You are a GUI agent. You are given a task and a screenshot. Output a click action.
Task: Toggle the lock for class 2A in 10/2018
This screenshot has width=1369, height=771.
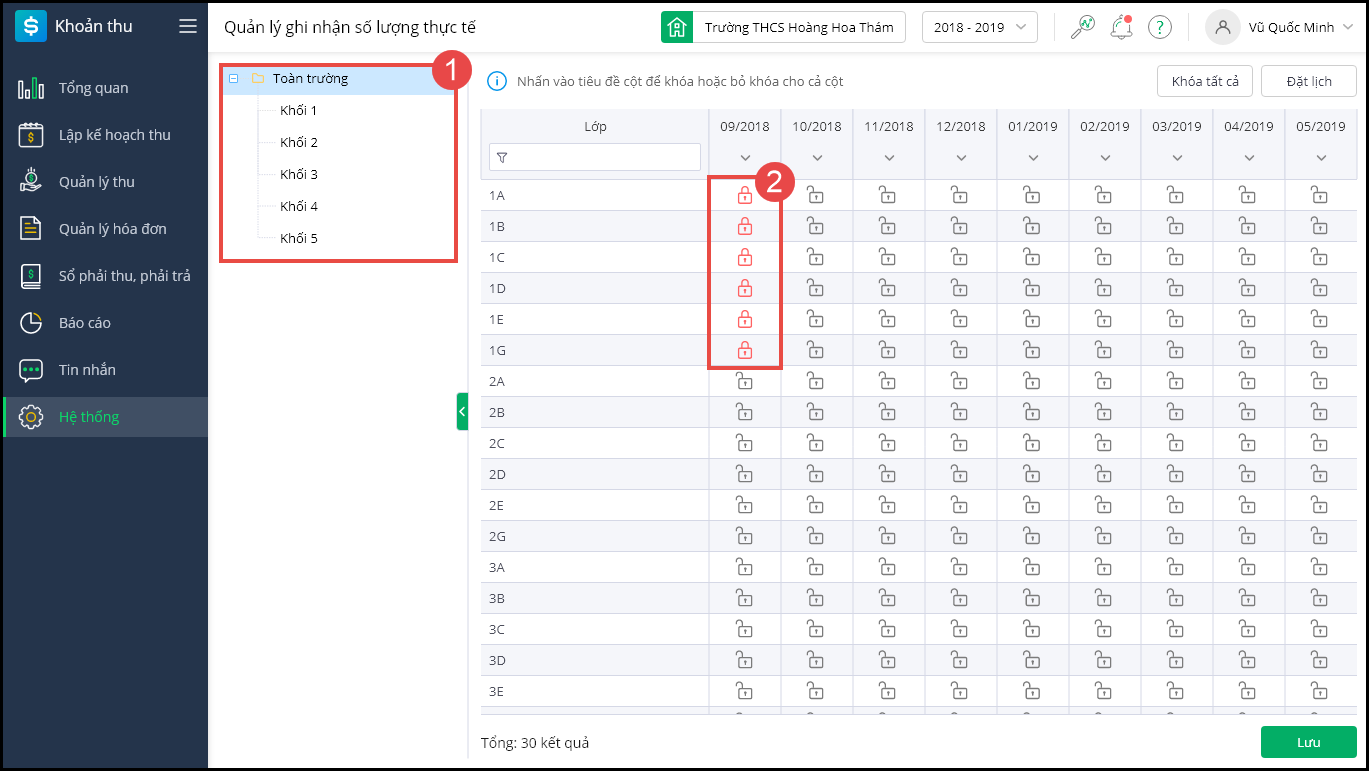tap(816, 381)
